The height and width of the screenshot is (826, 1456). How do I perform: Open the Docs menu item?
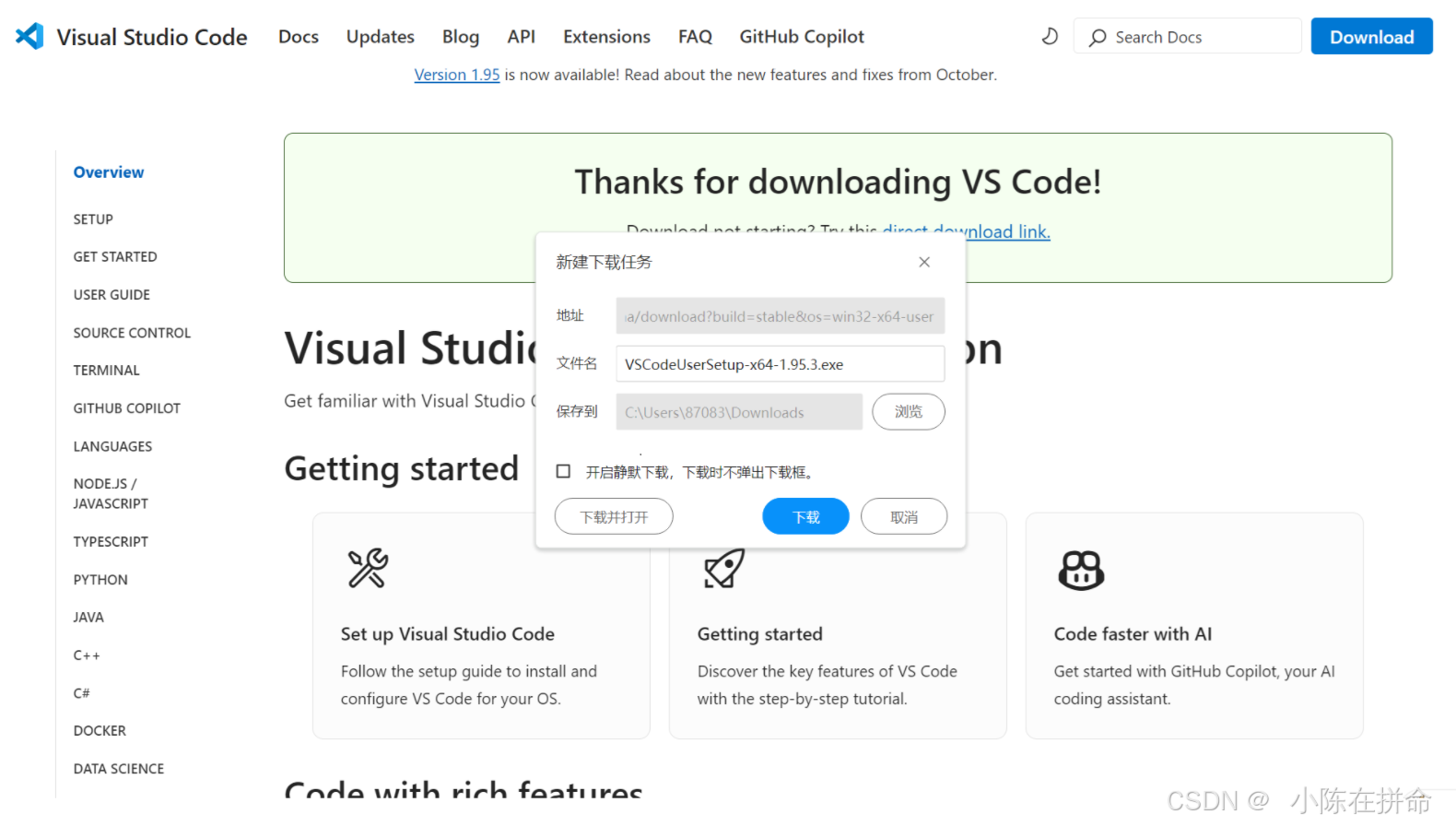pos(299,37)
